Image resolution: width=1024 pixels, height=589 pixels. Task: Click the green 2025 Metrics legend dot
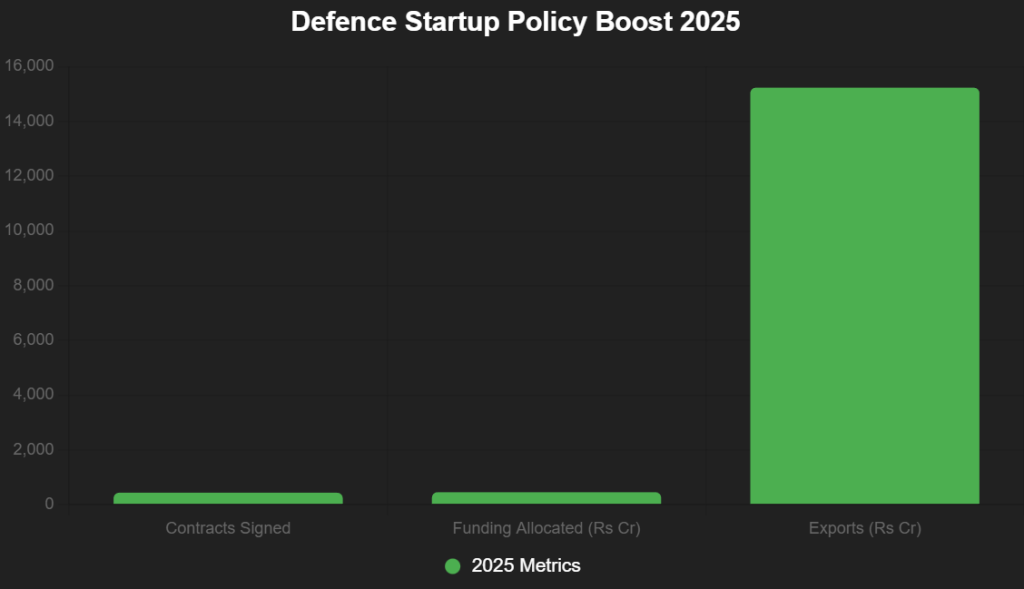[452, 566]
